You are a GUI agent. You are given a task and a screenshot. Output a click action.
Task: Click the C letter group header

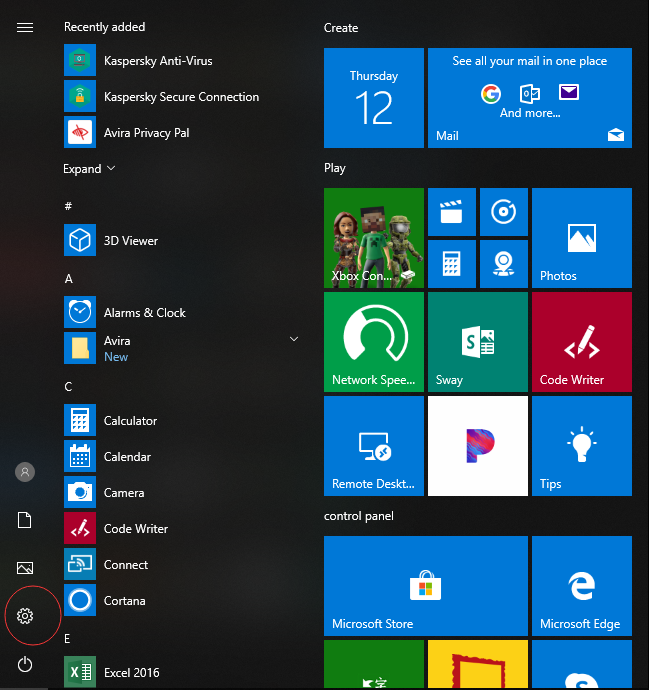tap(68, 386)
